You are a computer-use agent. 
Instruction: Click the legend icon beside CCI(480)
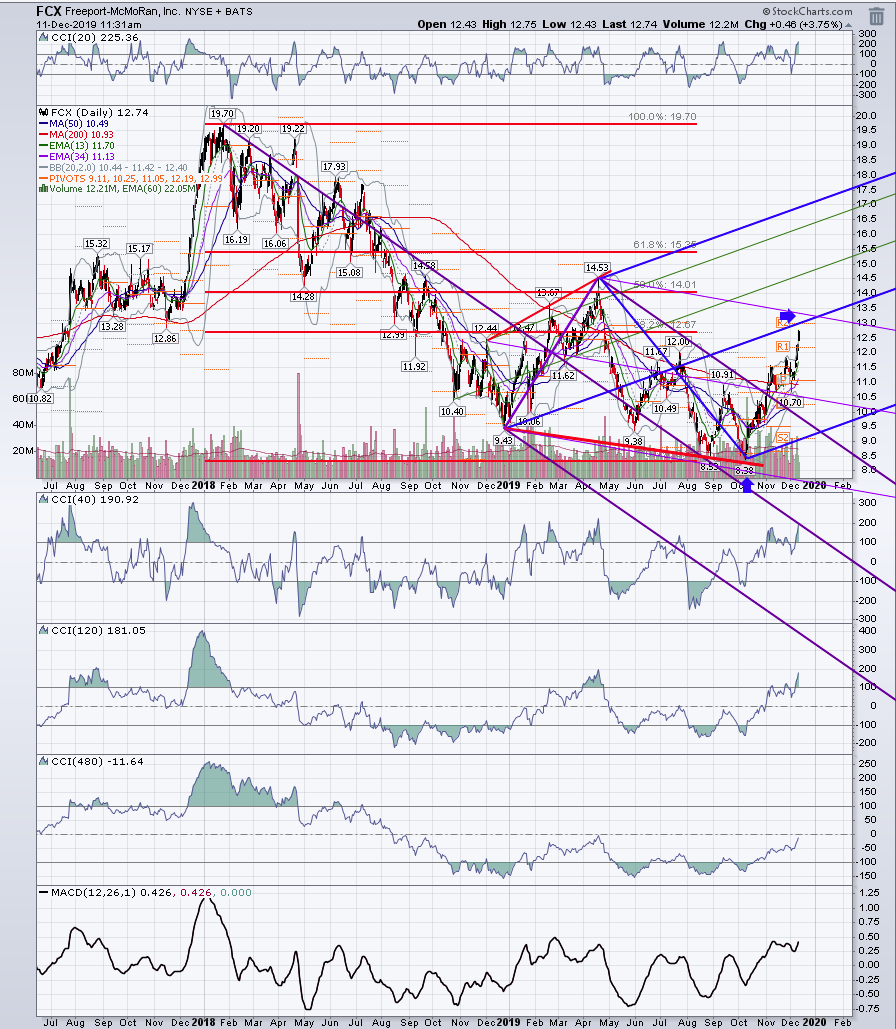[x=44, y=762]
